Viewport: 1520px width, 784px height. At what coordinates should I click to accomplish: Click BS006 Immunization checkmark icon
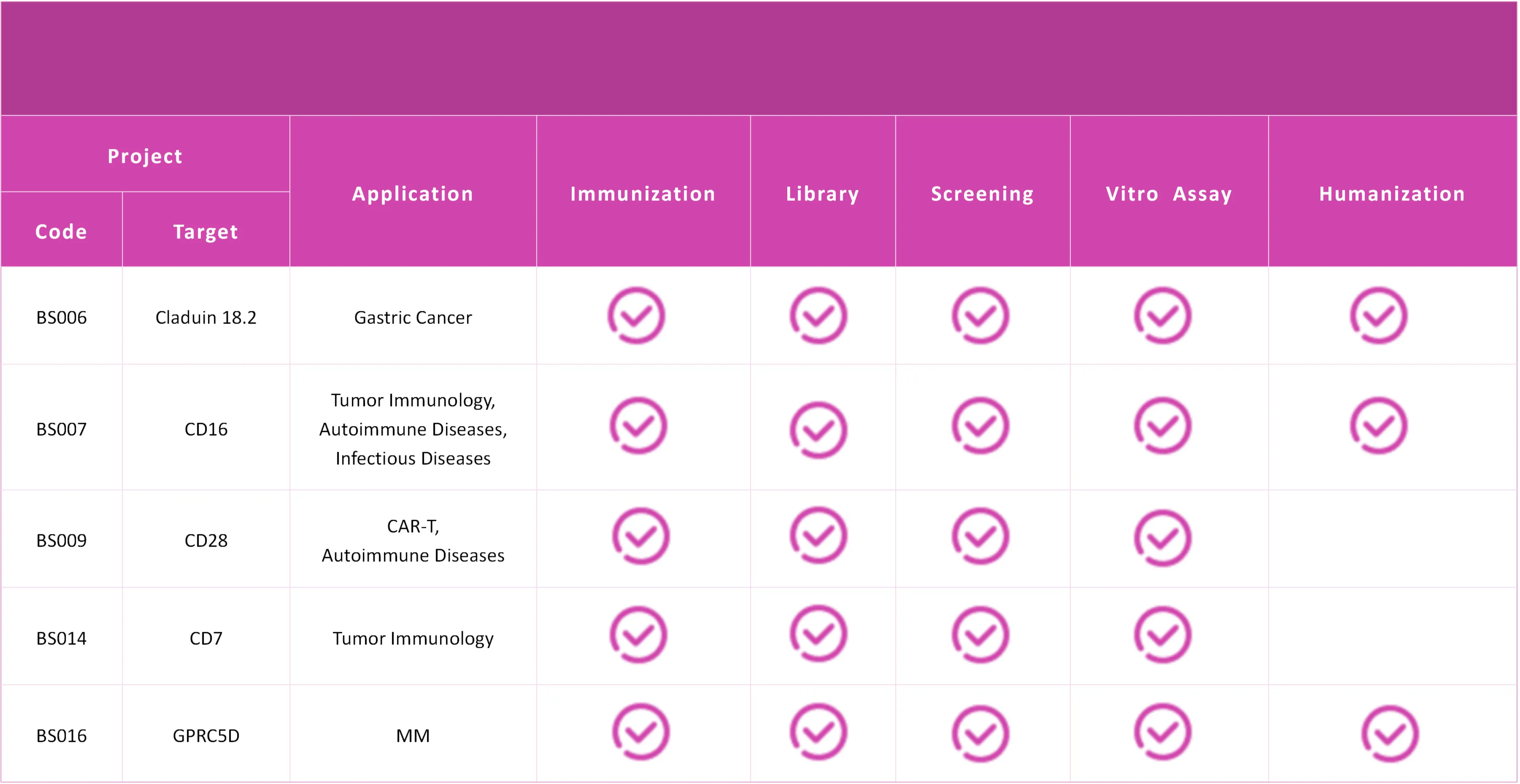636,315
